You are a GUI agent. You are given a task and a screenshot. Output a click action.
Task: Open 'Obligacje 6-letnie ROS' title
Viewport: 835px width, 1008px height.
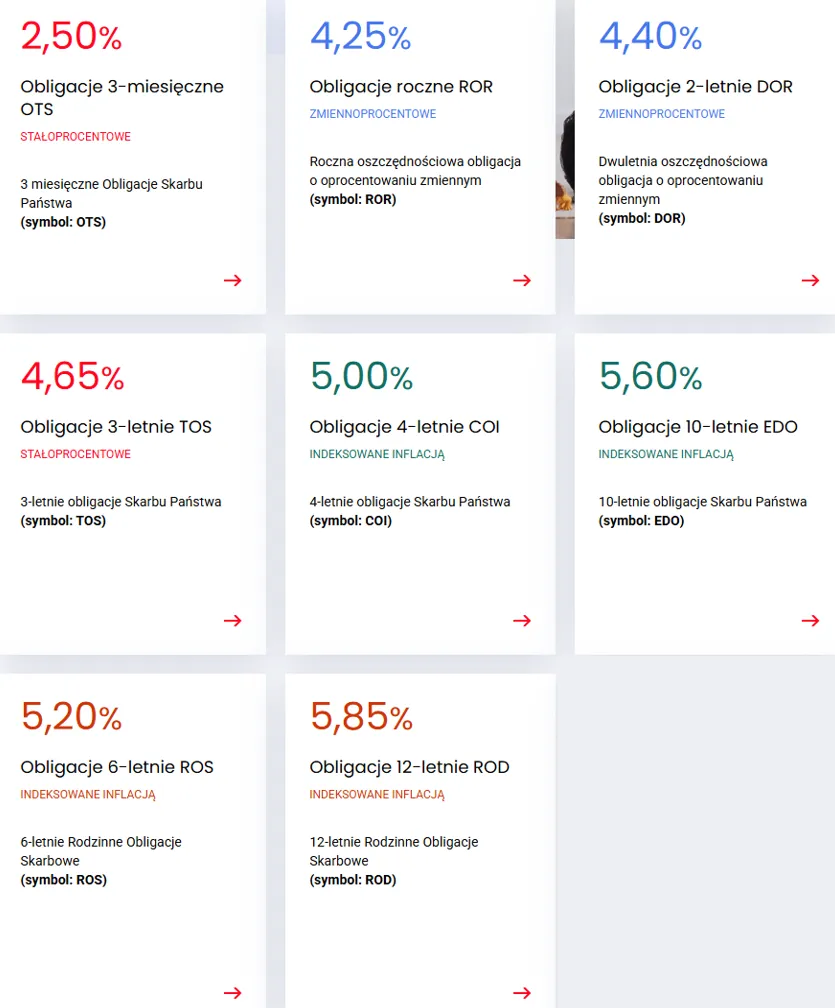pos(117,767)
